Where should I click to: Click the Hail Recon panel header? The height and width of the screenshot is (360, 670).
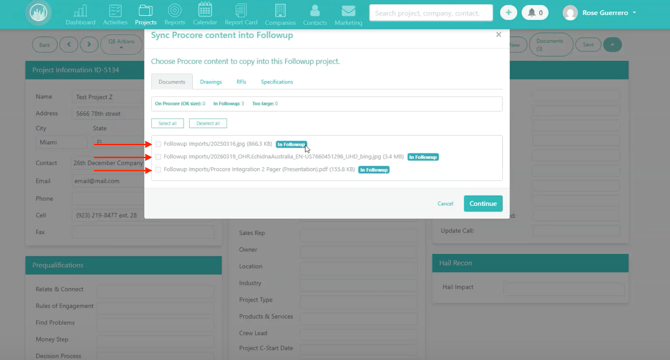tap(530, 263)
